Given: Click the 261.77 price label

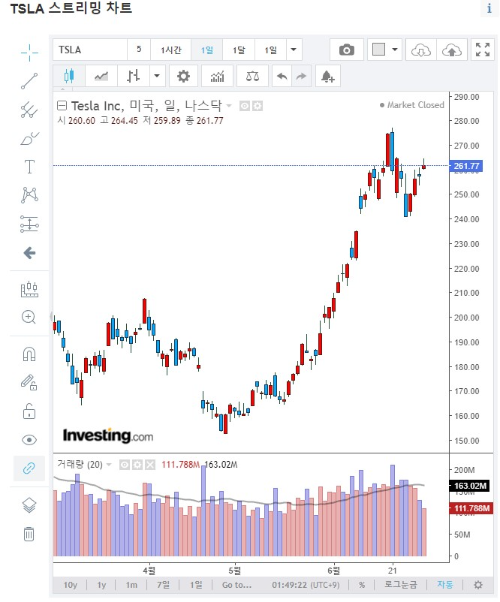Looking at the screenshot, I should (x=466, y=166).
